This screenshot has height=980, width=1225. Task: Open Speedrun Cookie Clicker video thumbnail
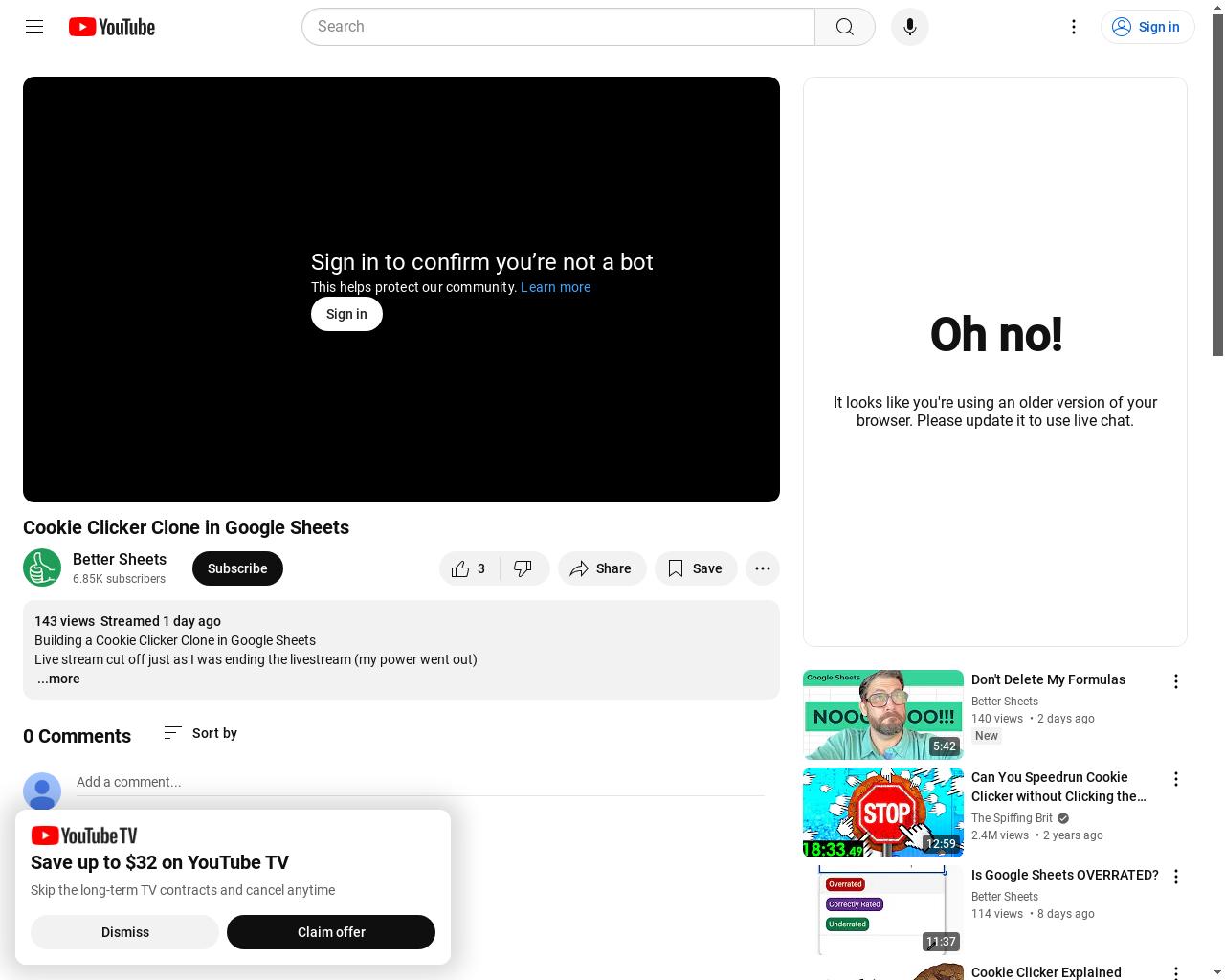tap(883, 813)
